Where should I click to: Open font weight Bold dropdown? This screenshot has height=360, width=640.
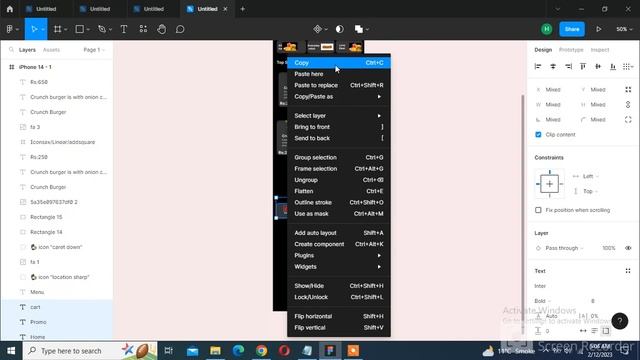coord(542,301)
